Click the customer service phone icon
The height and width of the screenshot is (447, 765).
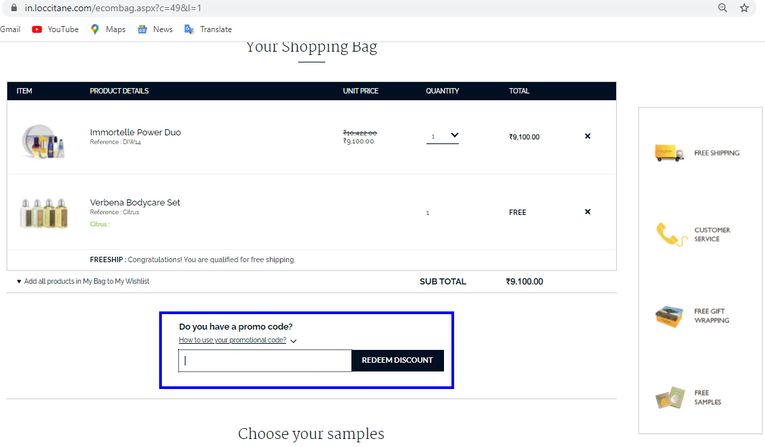[671, 234]
